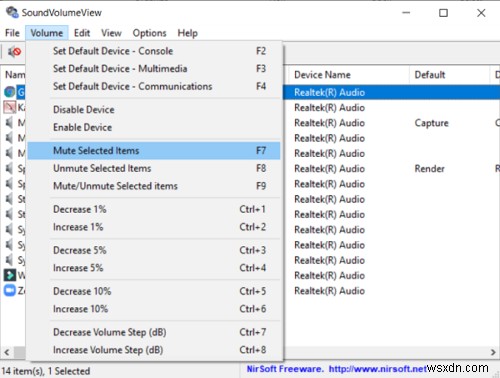Viewport: 500px width, 378px height.
Task: Open the Edit menu
Action: [82, 33]
